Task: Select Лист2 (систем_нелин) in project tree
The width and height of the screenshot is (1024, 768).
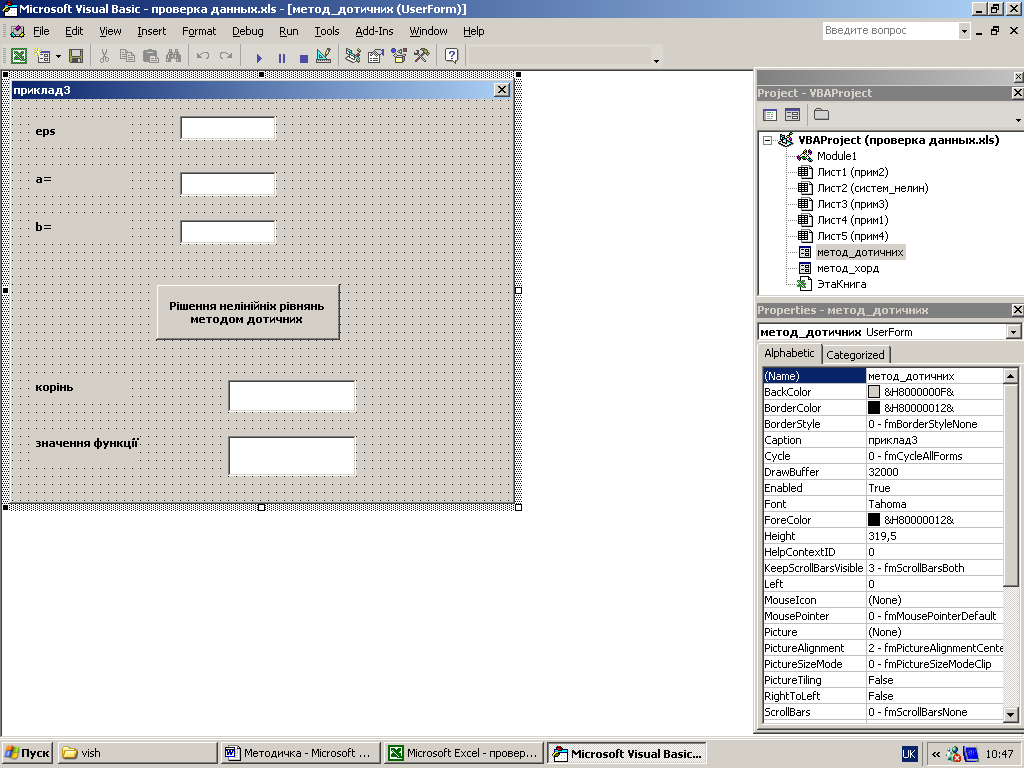Action: (872, 188)
